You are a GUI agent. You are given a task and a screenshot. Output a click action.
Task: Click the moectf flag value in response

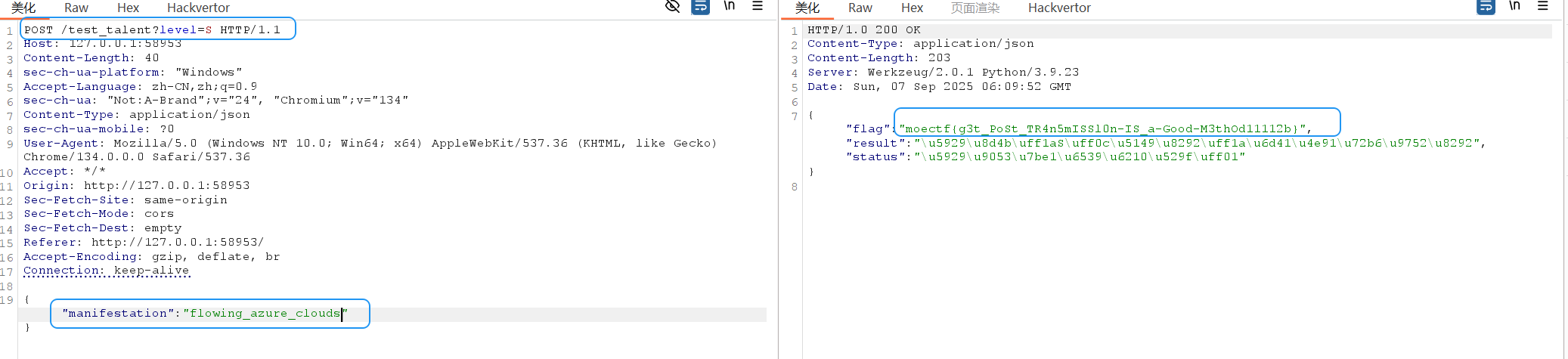tap(1102, 129)
